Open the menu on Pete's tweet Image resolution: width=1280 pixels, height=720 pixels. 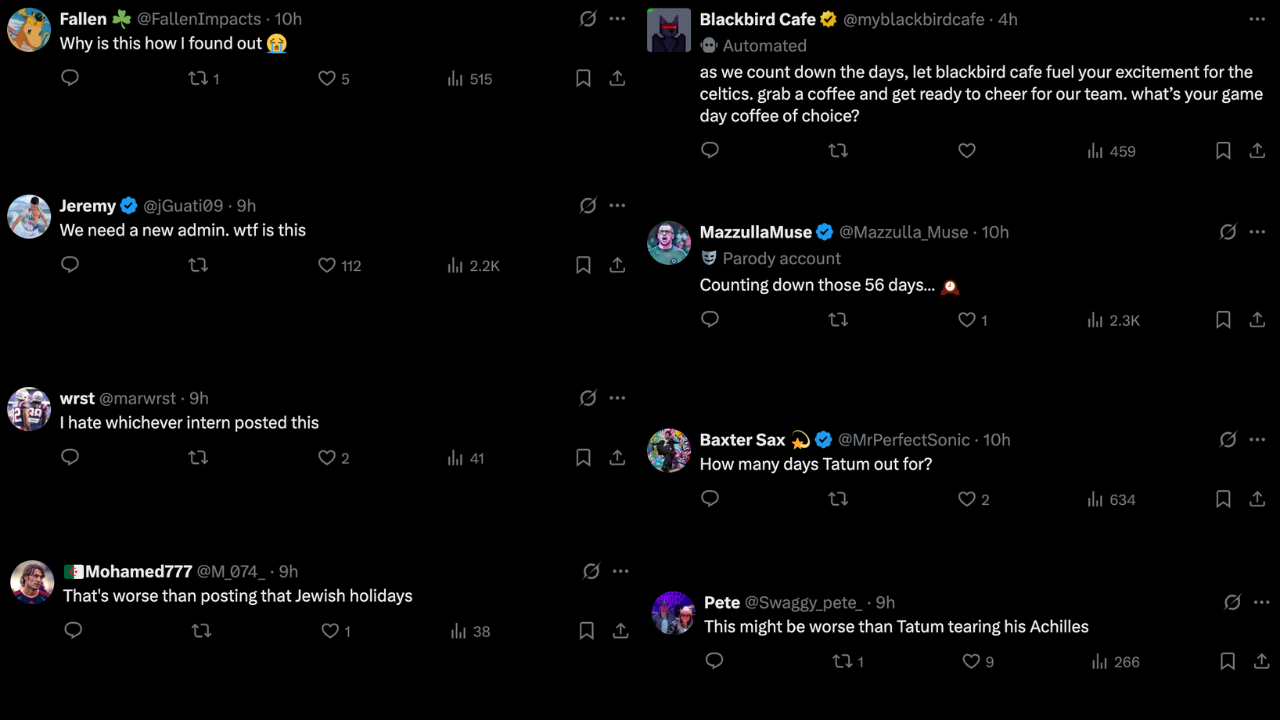(1261, 601)
